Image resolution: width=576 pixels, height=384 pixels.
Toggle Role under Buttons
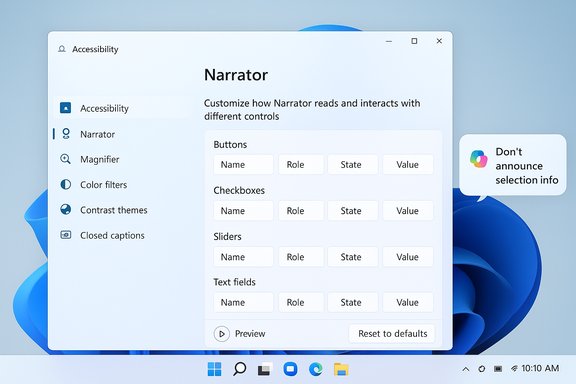point(301,165)
